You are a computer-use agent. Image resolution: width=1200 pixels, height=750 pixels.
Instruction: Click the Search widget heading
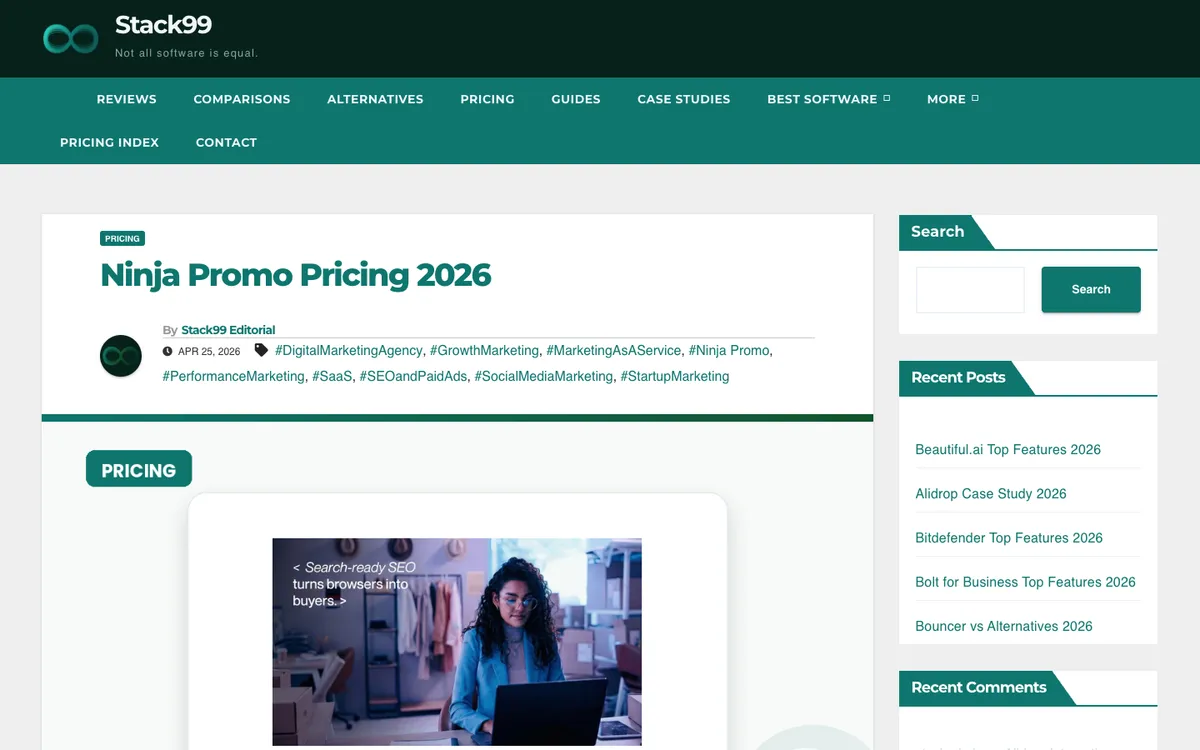click(937, 231)
